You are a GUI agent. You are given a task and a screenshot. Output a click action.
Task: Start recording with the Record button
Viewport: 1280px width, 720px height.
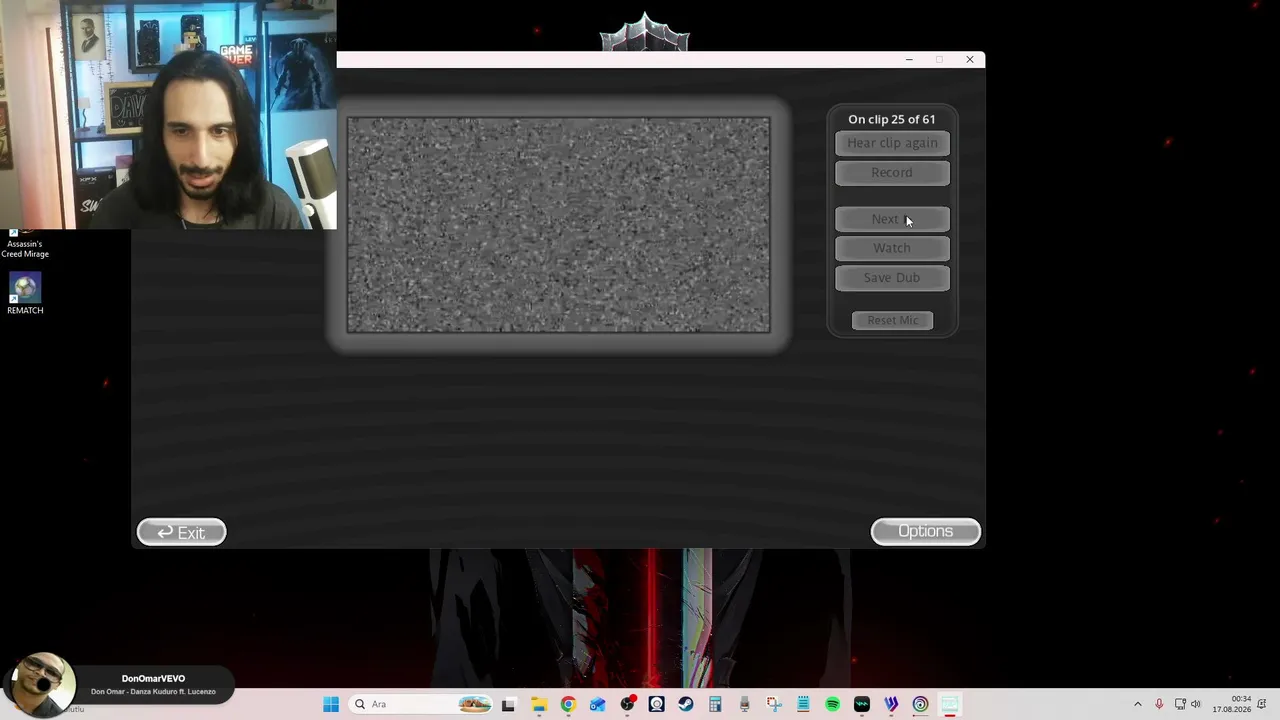892,173
